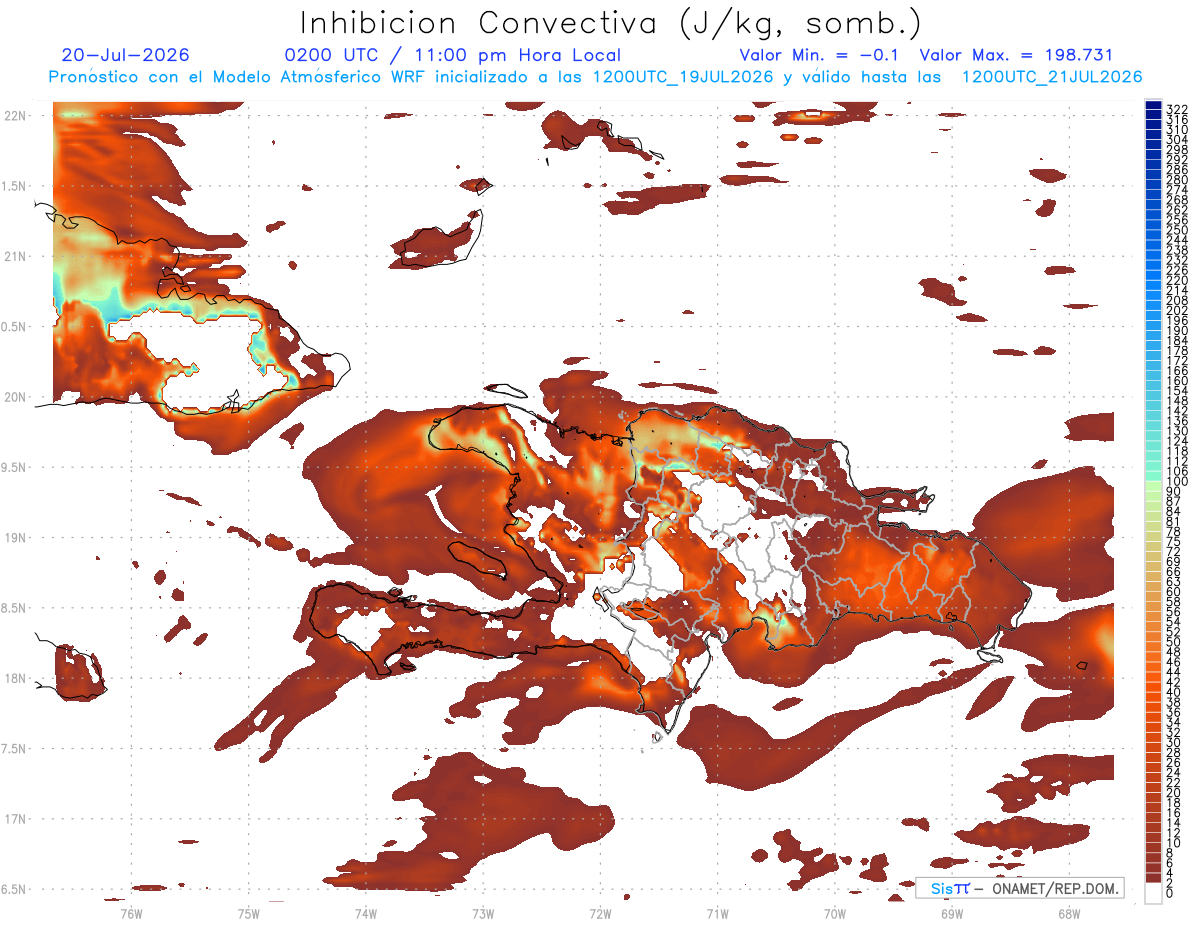Click the dark blue 322 swatch on colorbar
Image resolution: width=1200 pixels, height=927 pixels.
coord(1154,107)
